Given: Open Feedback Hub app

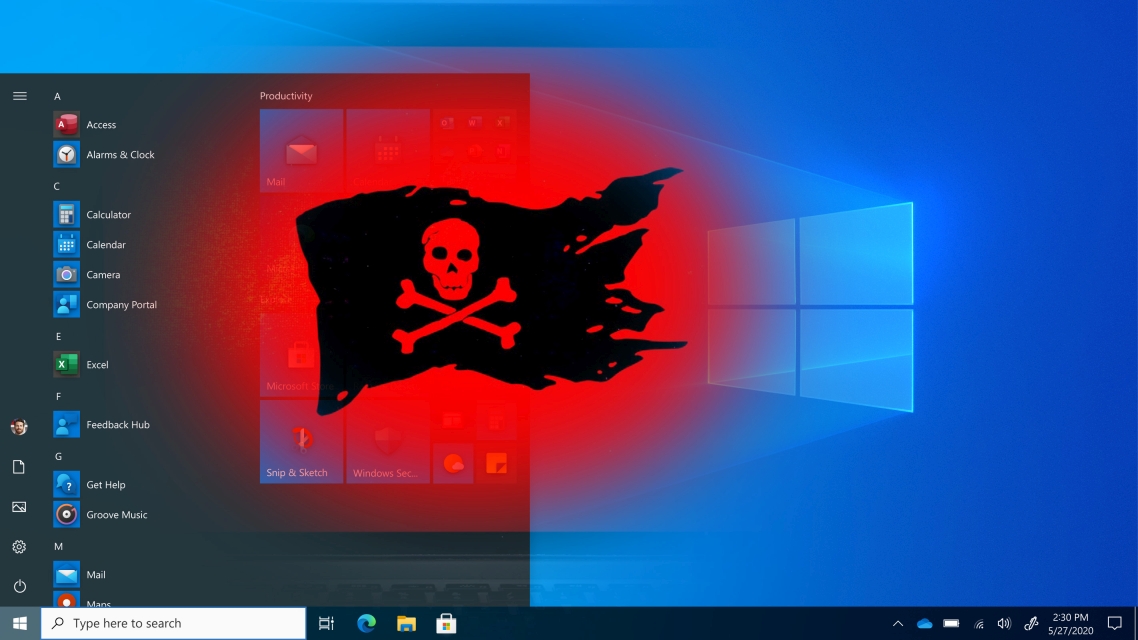Looking at the screenshot, I should tap(117, 425).
